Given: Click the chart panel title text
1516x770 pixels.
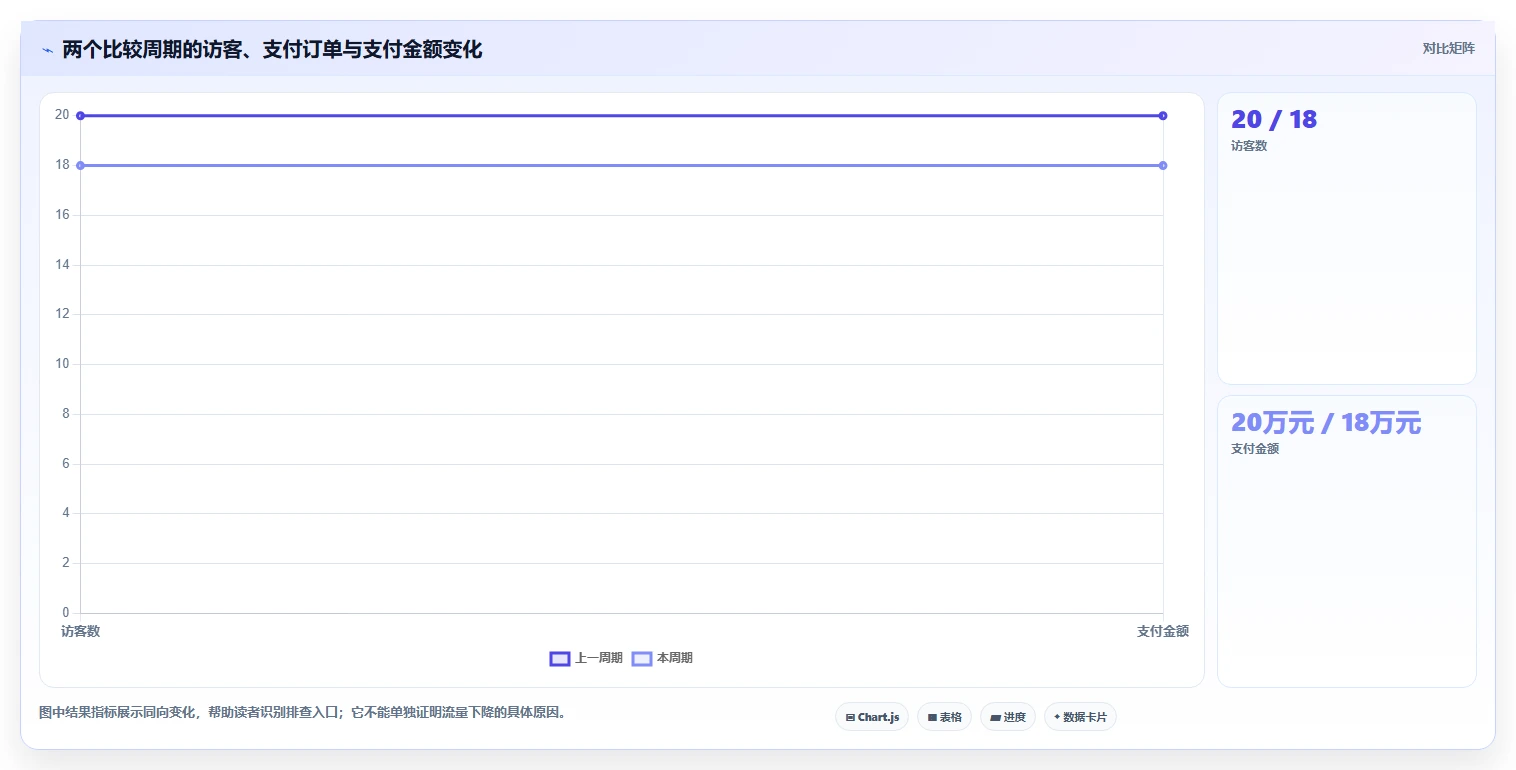Looking at the screenshot, I should click(x=272, y=50).
